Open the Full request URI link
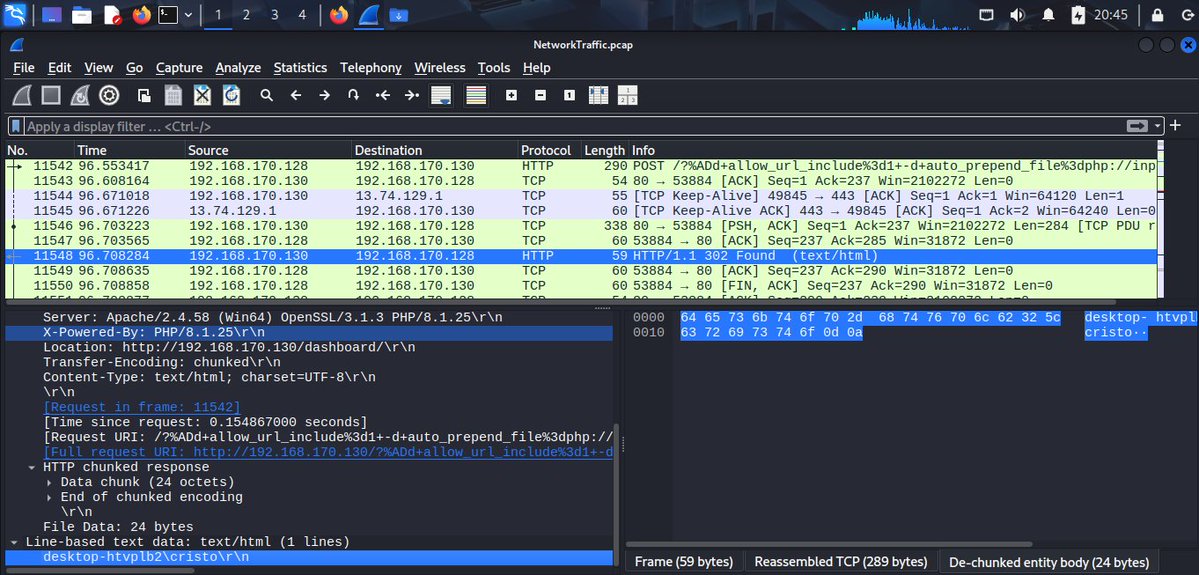The height and width of the screenshot is (575, 1199). tap(328, 452)
